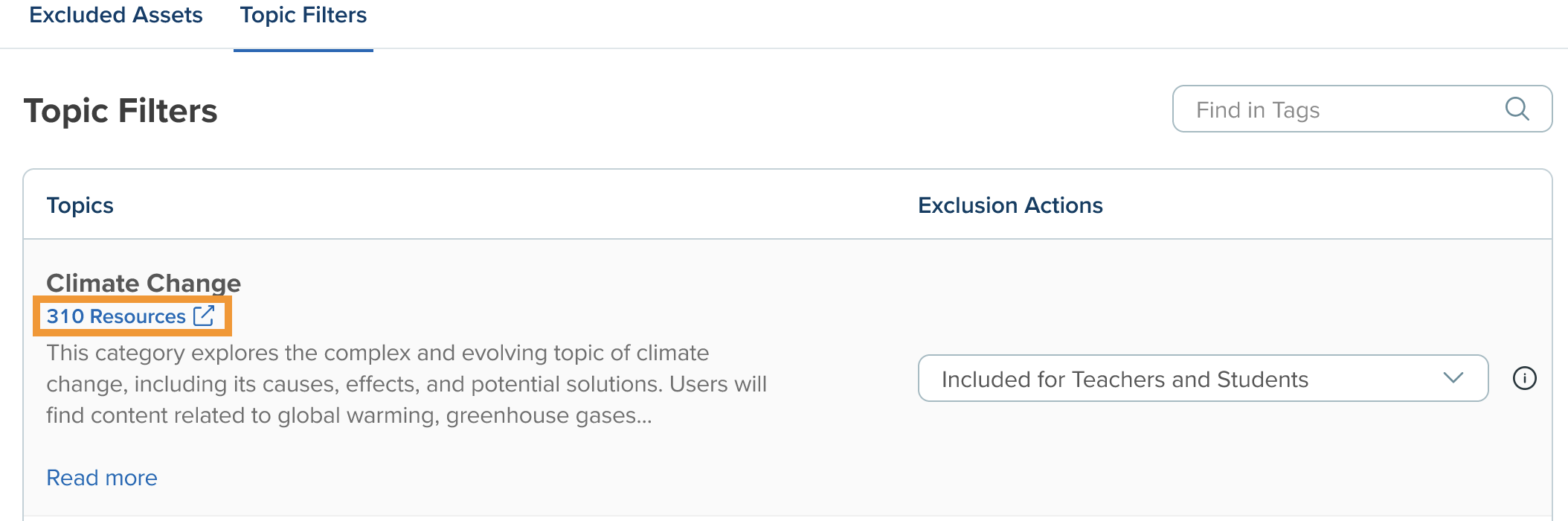Click the Topic Filters page heading
The height and width of the screenshot is (521, 1568).
coord(121,111)
